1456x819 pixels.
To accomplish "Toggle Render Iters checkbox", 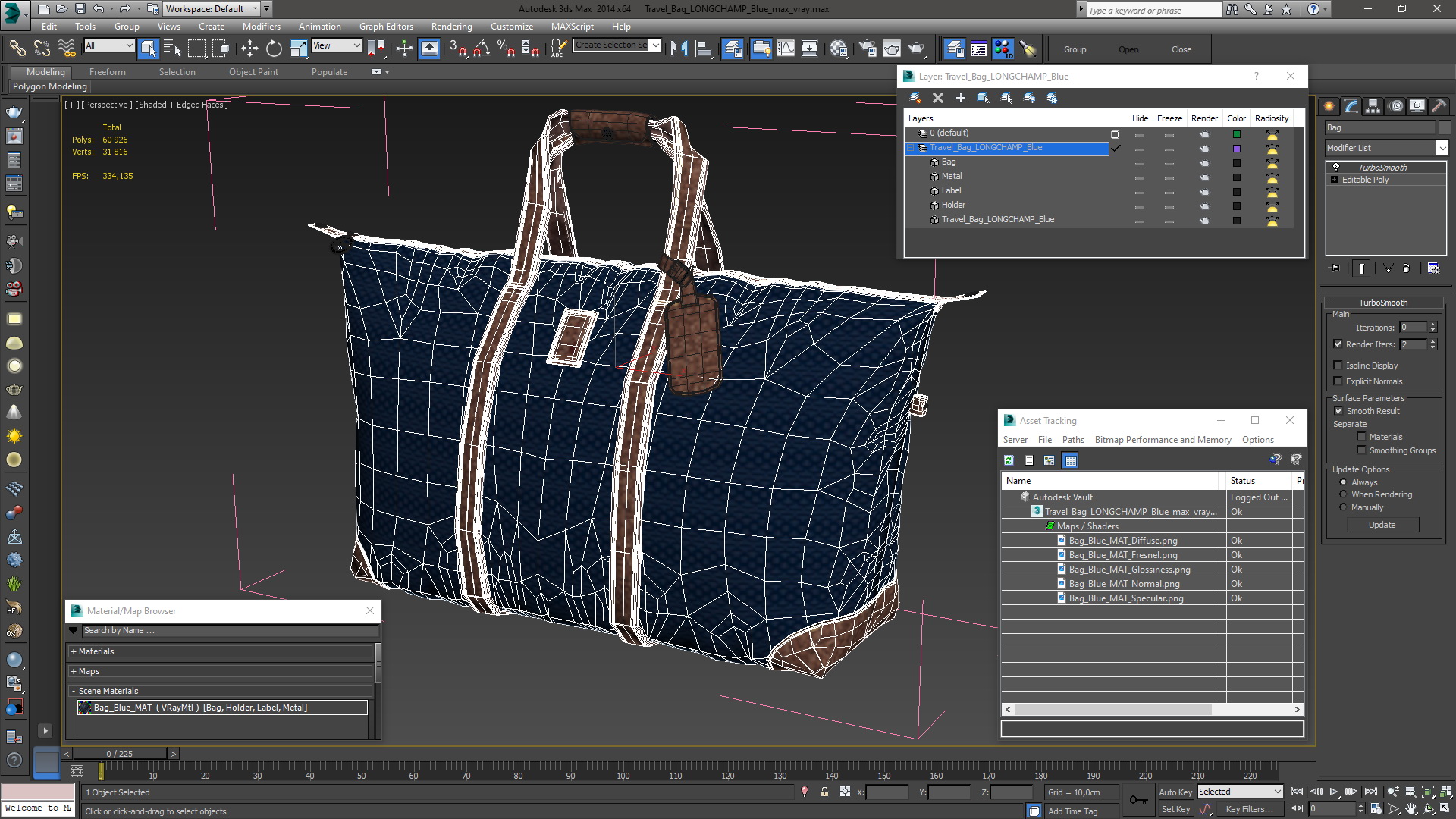I will [1338, 344].
